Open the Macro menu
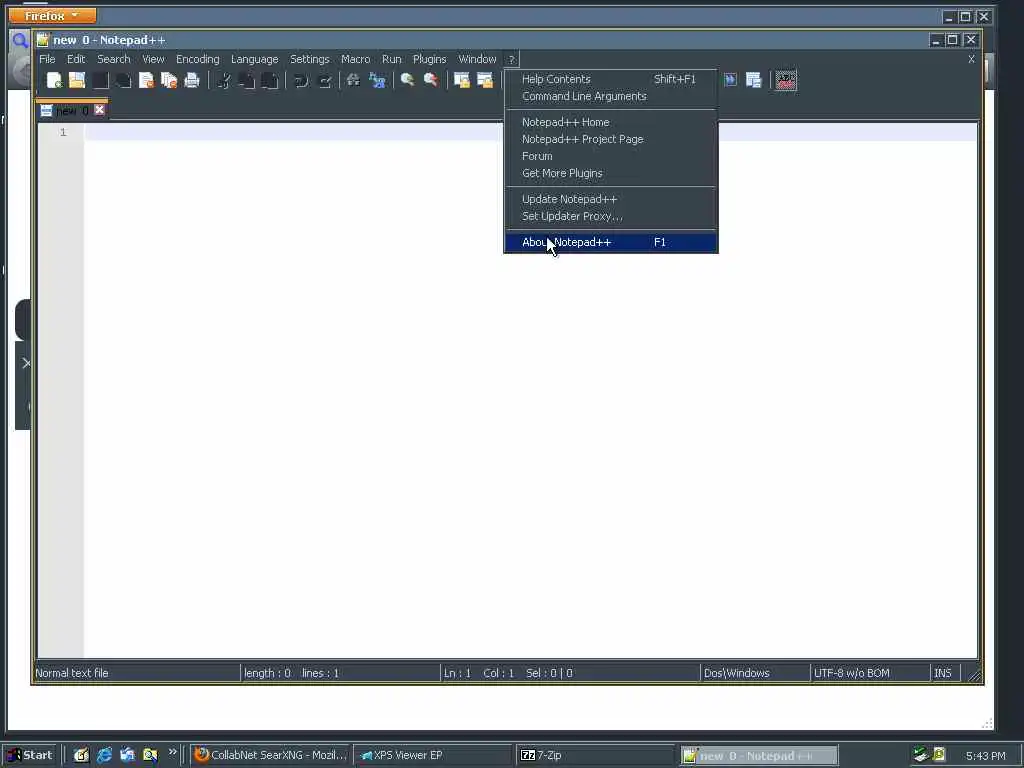The height and width of the screenshot is (768, 1024). (355, 59)
